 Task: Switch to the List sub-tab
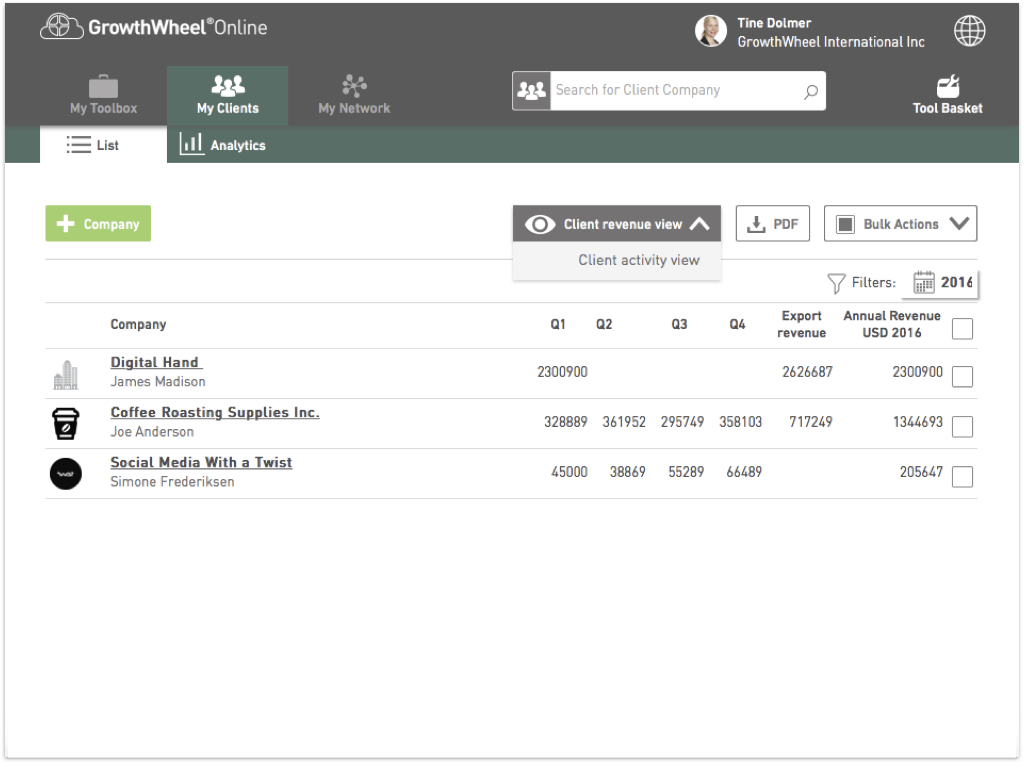[103, 145]
